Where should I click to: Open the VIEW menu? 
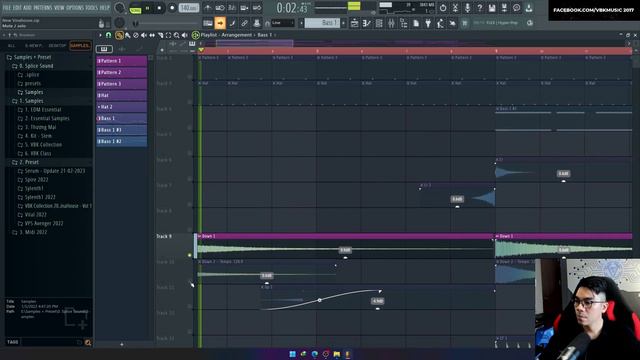point(59,8)
